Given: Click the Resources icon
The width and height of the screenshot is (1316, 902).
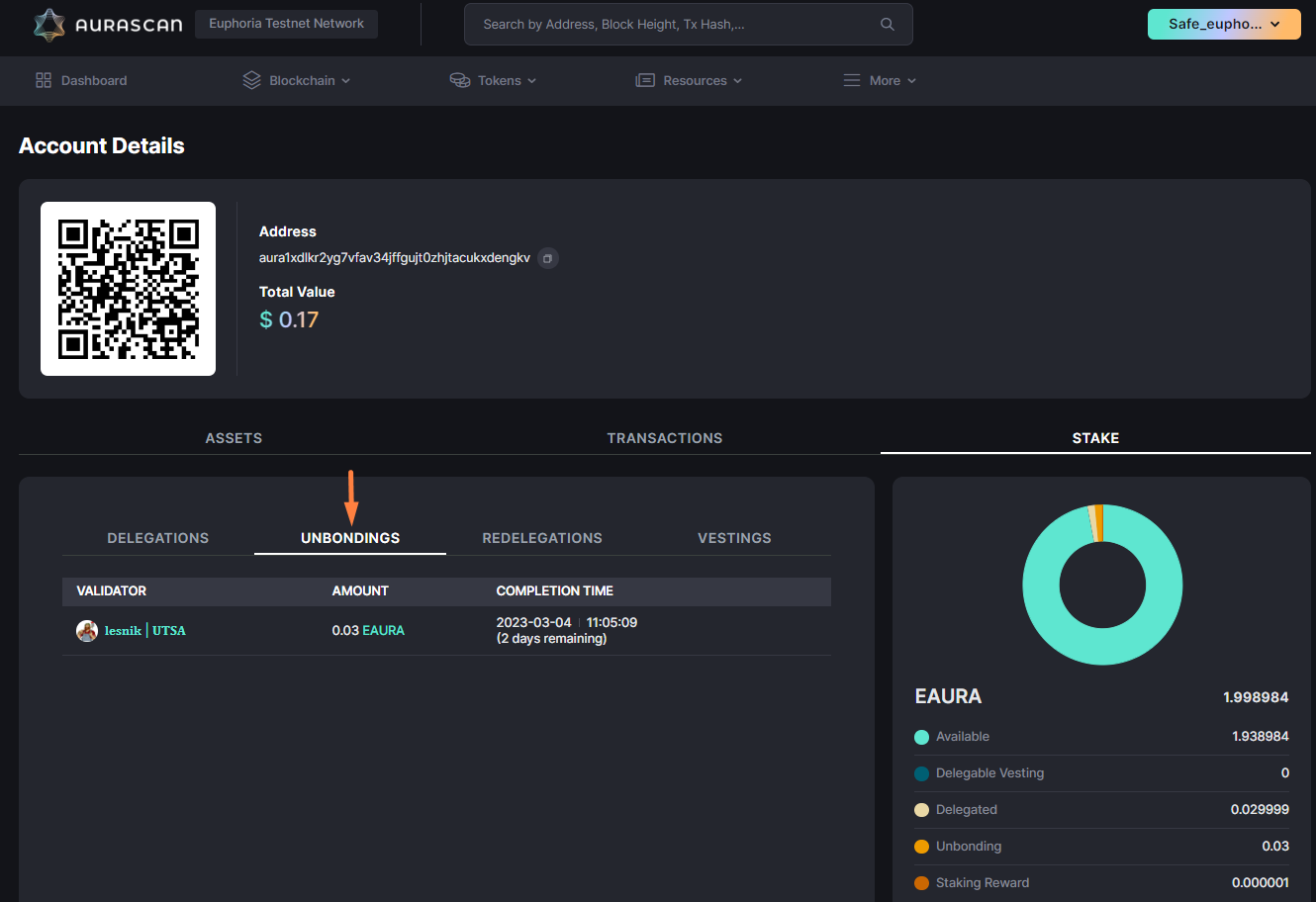Looking at the screenshot, I should [x=645, y=80].
